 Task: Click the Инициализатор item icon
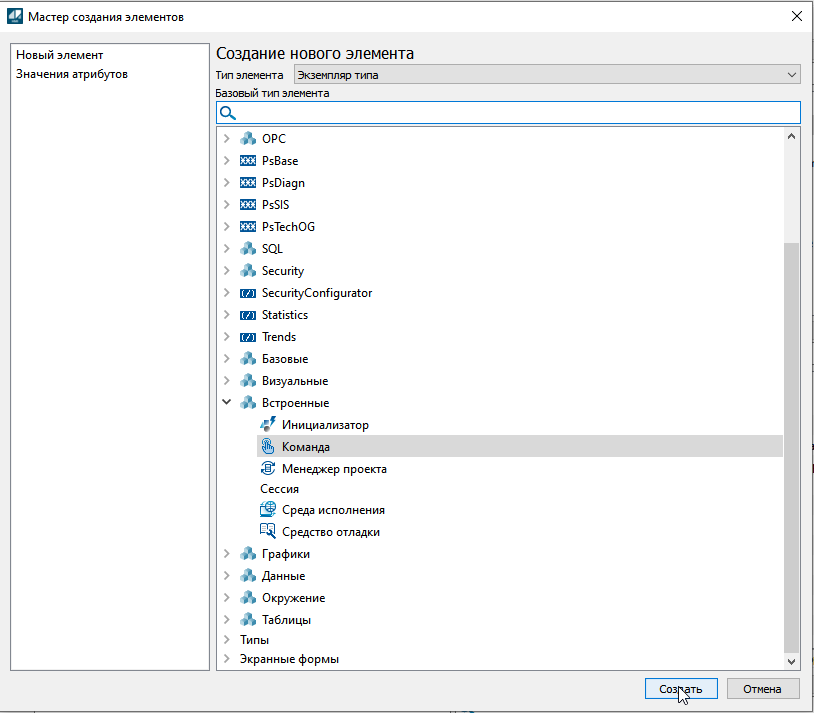coord(267,425)
